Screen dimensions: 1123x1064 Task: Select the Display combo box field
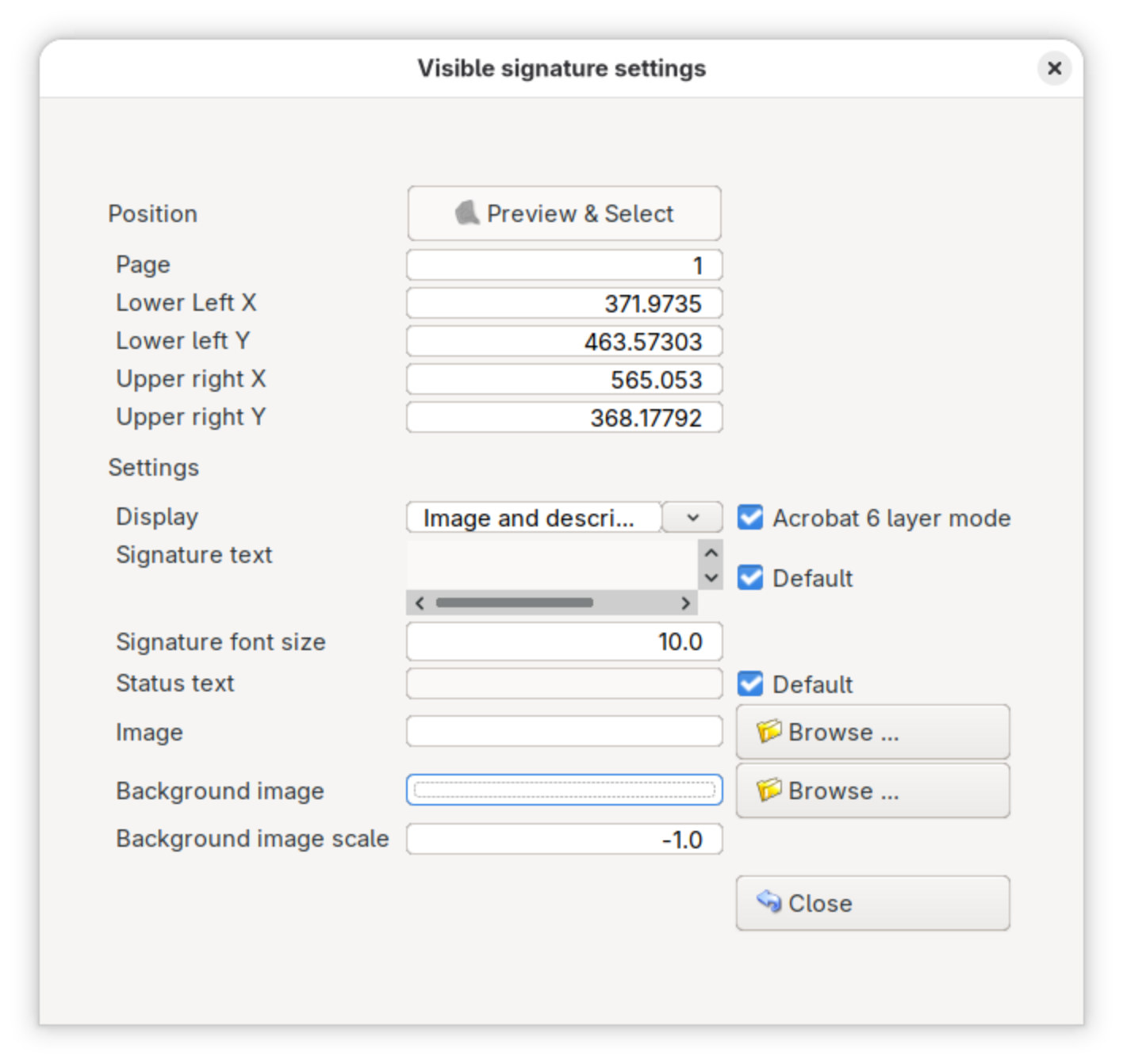pos(533,518)
